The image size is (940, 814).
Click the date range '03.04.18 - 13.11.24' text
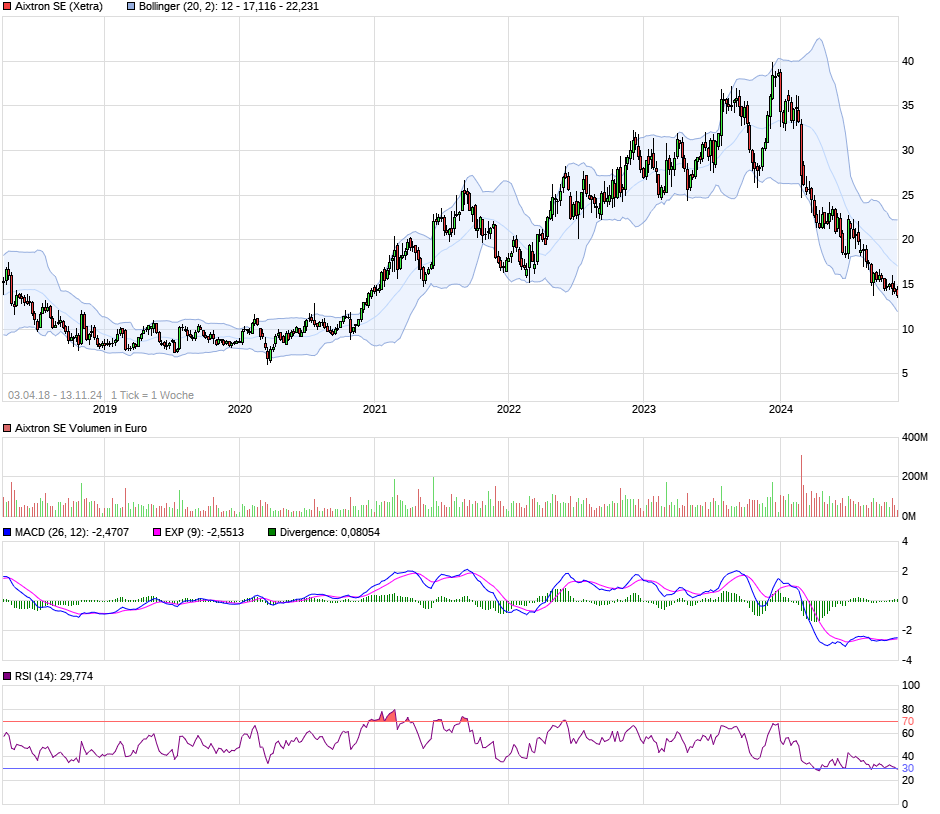pos(55,396)
